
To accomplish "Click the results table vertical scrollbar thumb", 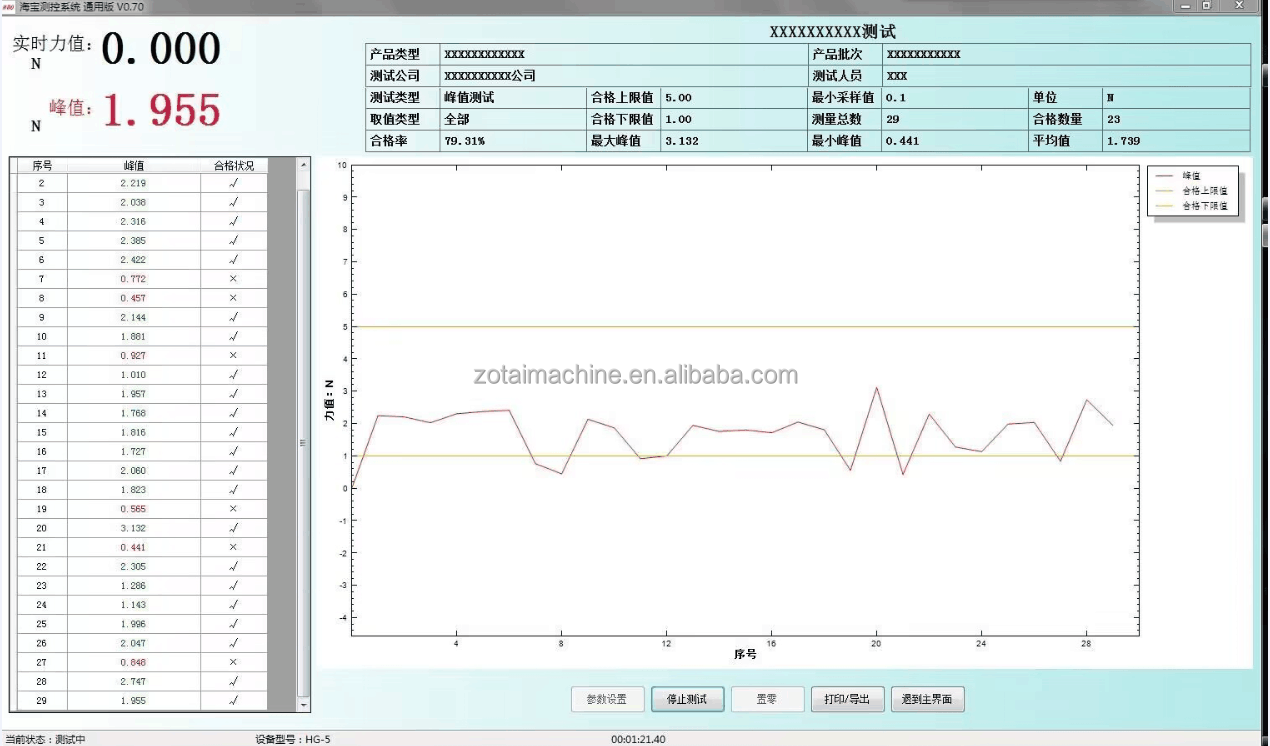I will (304, 440).
